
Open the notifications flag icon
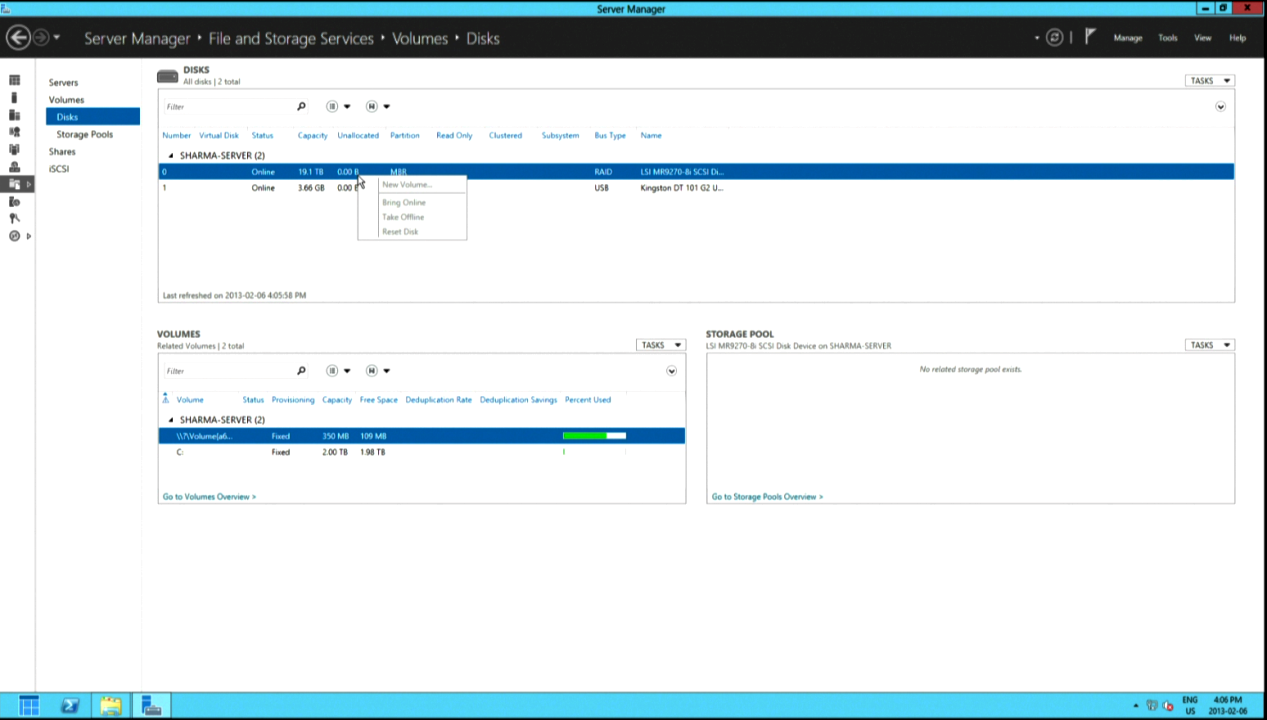click(1090, 37)
